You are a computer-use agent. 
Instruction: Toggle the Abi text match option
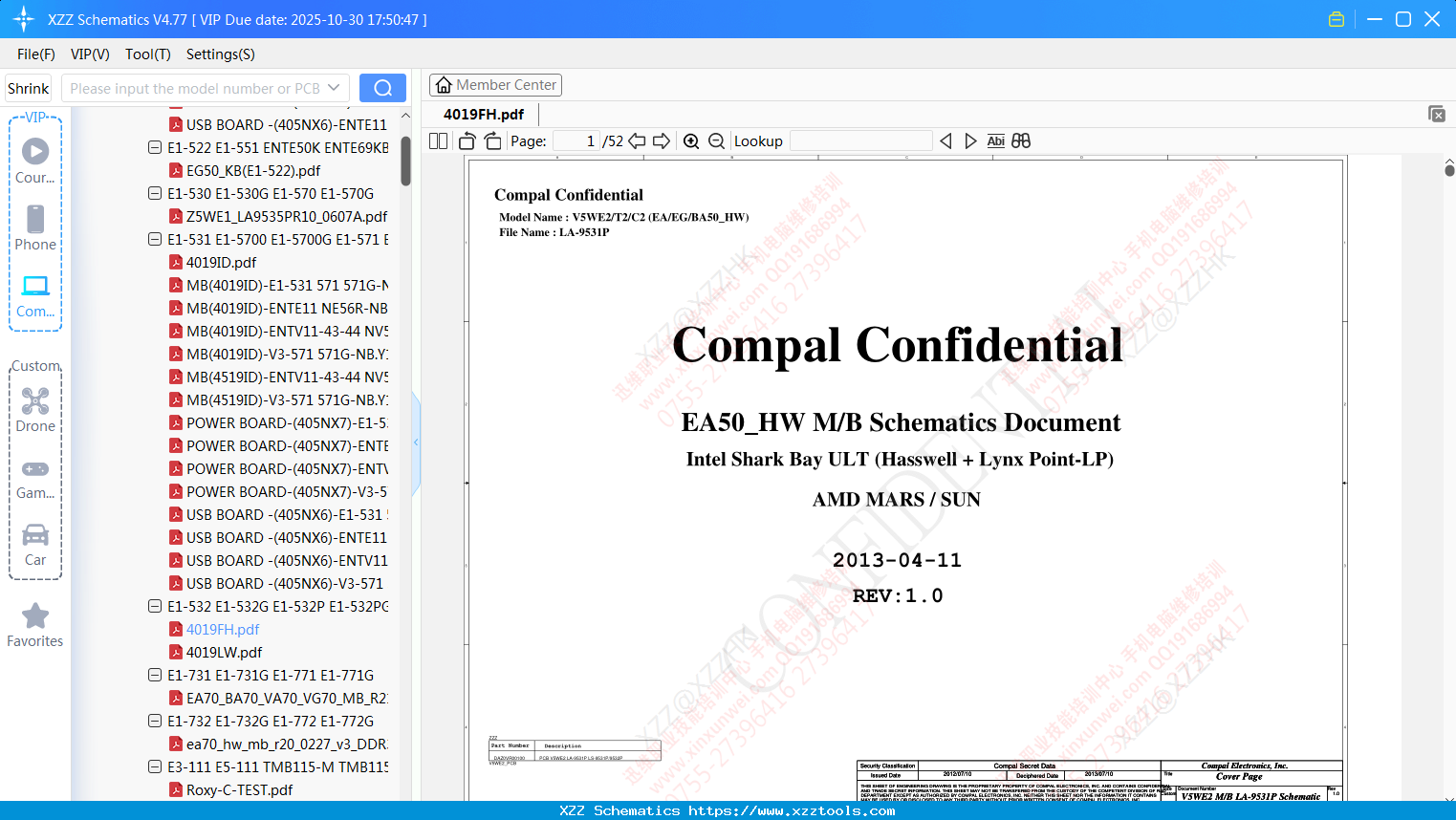(996, 140)
